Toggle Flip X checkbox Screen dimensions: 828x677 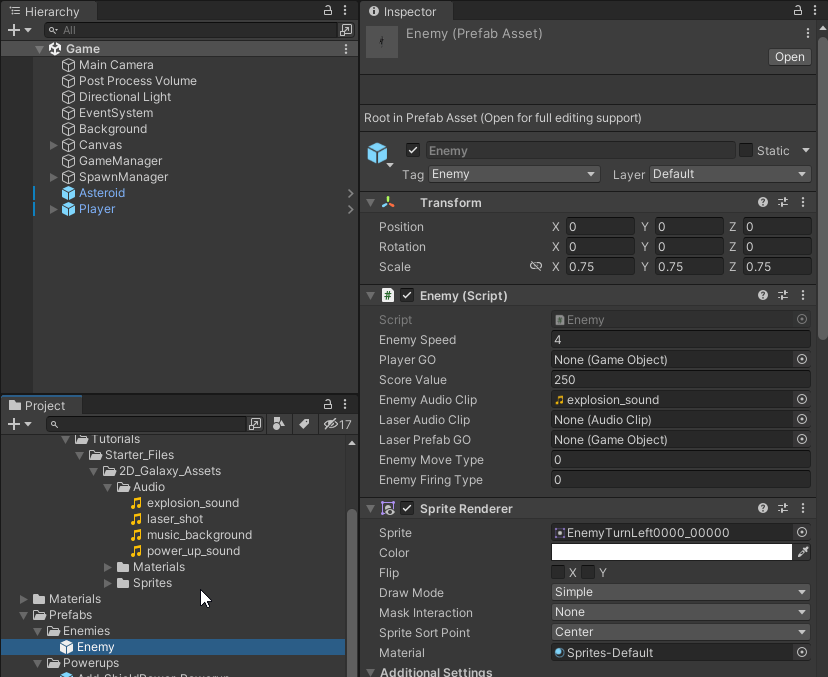point(558,572)
